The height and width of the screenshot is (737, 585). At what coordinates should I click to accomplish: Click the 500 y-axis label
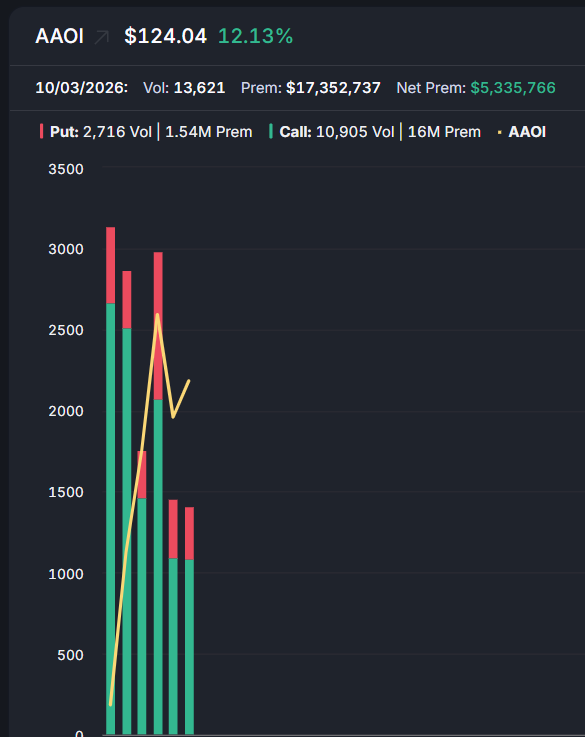70,655
